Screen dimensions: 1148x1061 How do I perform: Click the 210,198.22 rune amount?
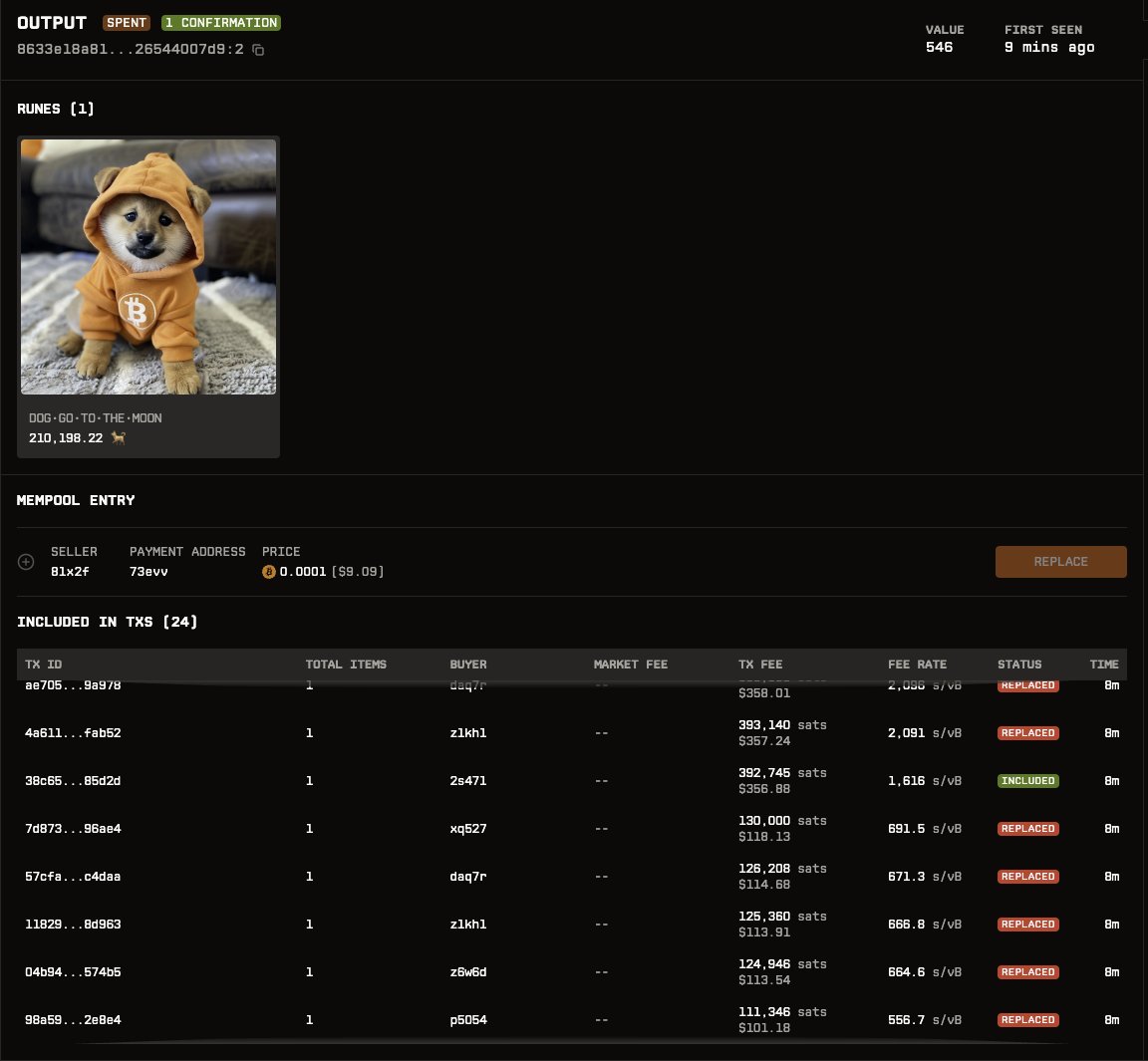click(x=66, y=438)
